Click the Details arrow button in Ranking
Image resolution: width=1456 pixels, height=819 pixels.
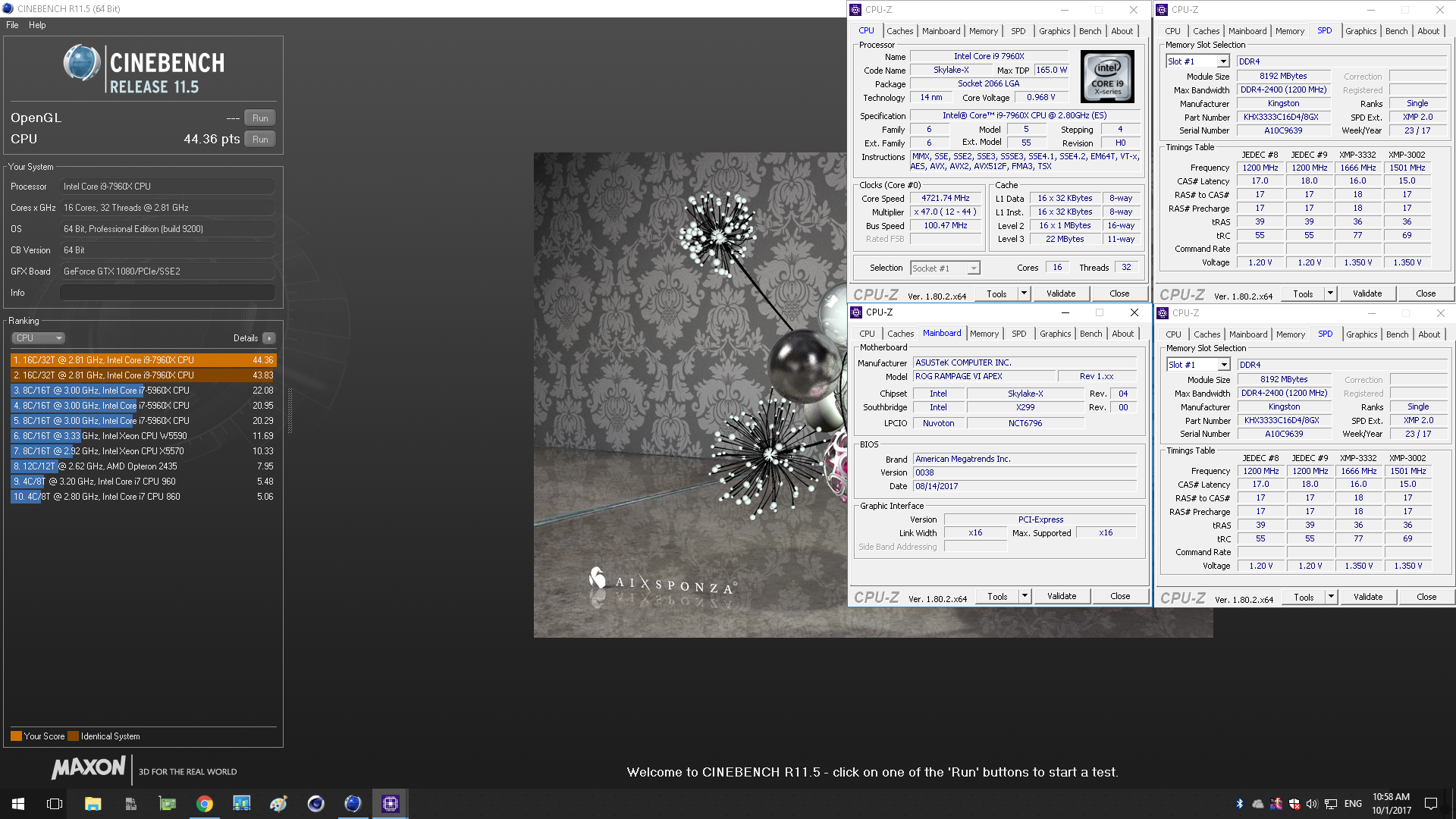coord(269,338)
